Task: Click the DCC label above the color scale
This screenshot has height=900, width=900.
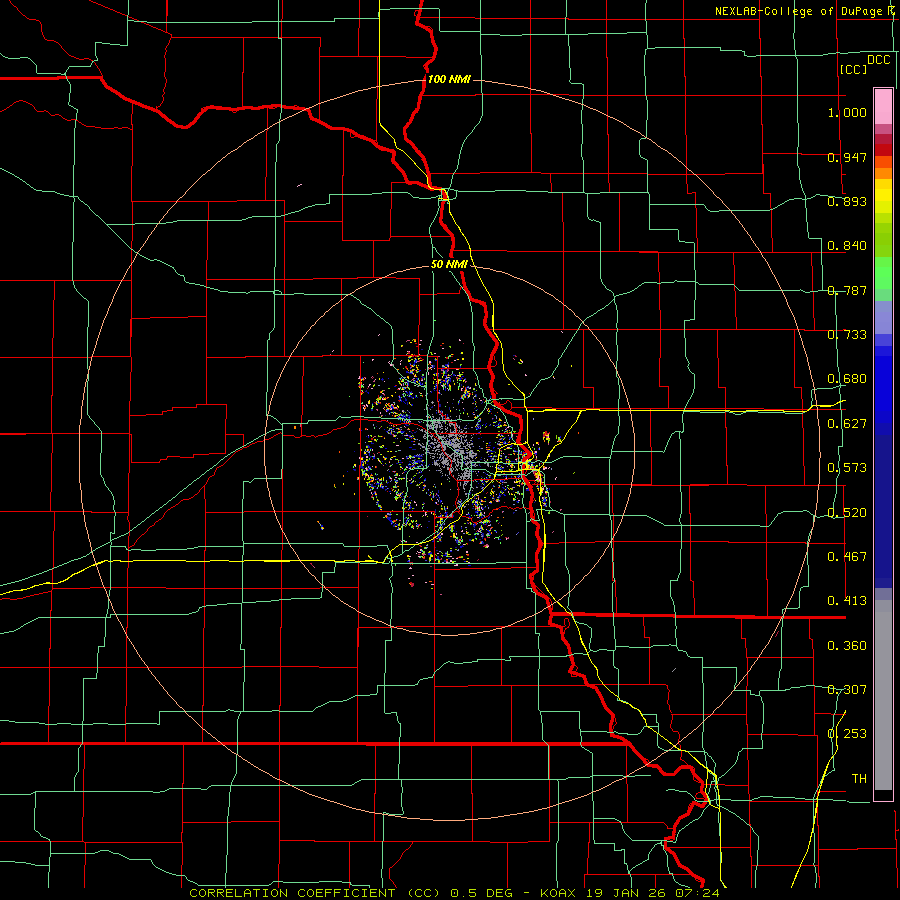Action: tap(879, 60)
